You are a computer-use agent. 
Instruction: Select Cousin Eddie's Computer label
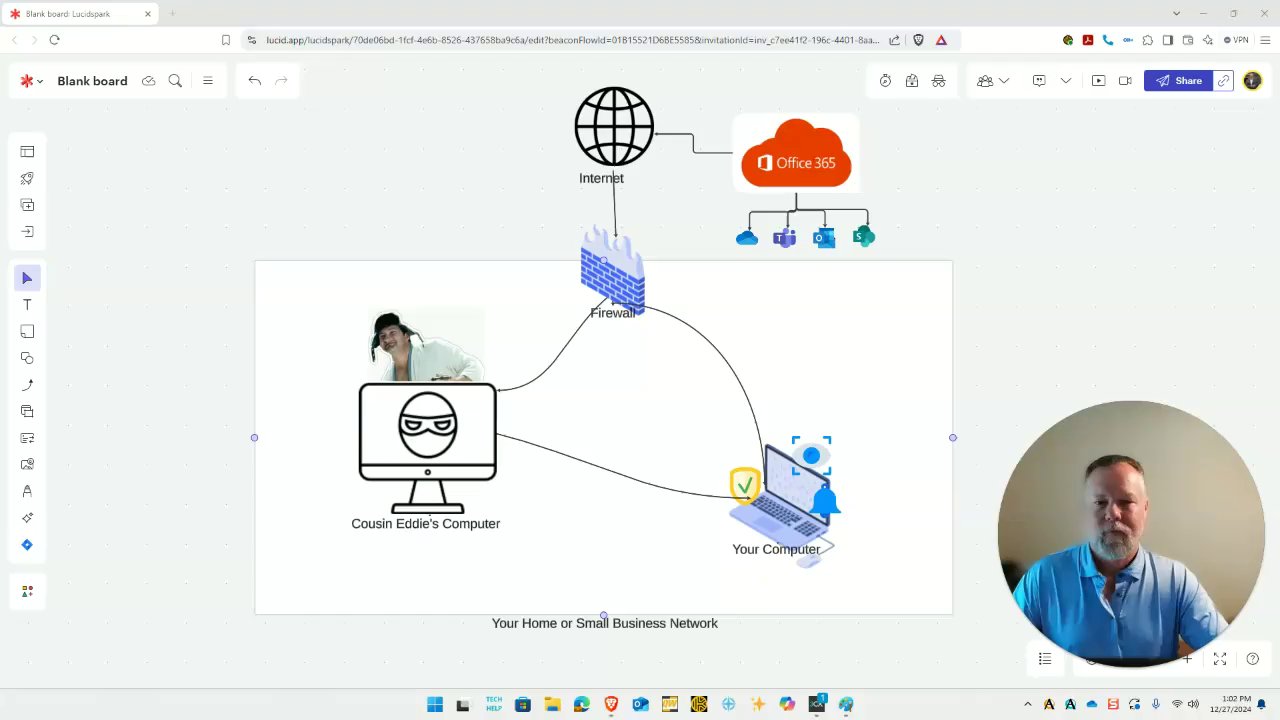425,524
